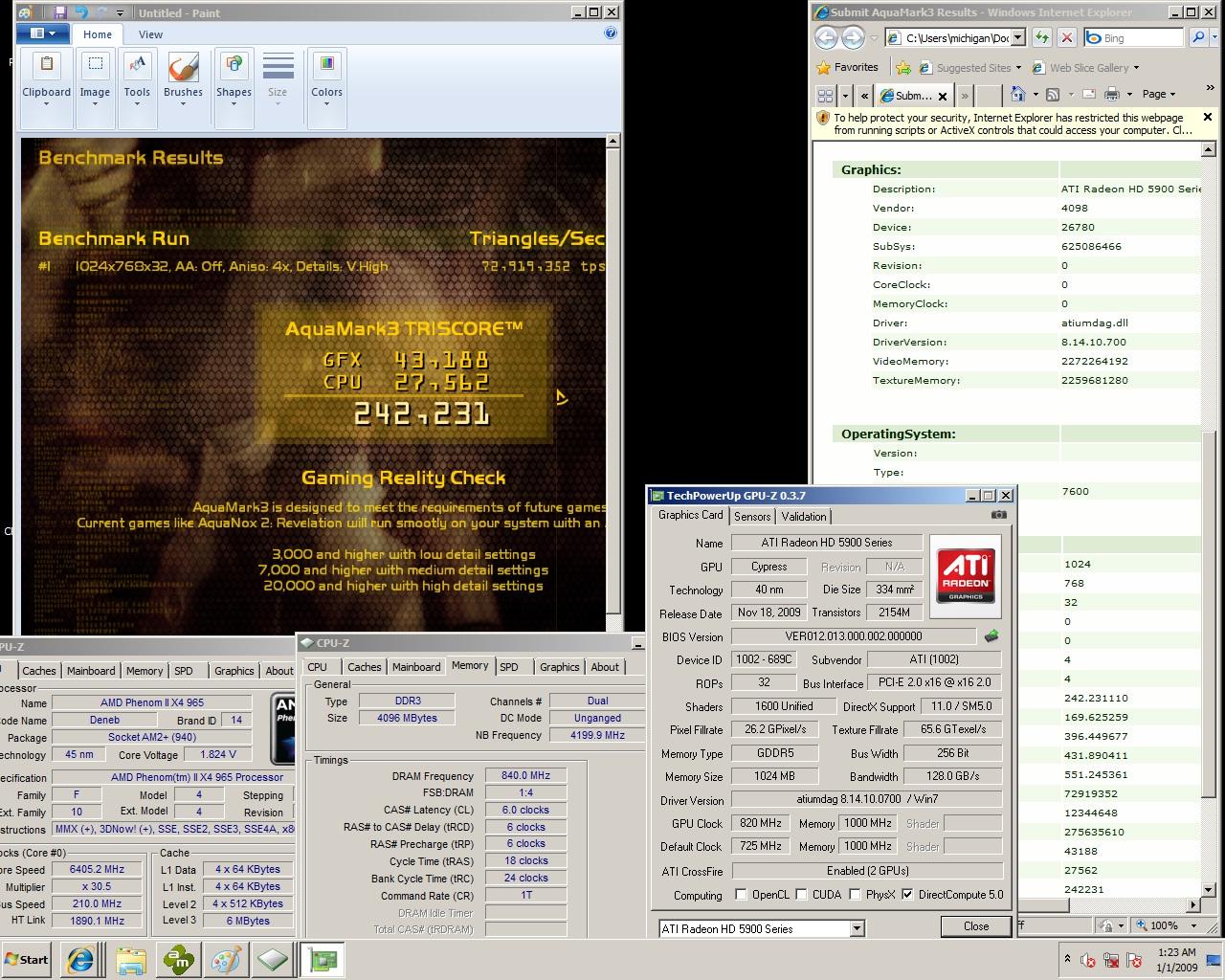
Task: Save the Paint image from the quick access toolbar
Action: [x=60, y=12]
